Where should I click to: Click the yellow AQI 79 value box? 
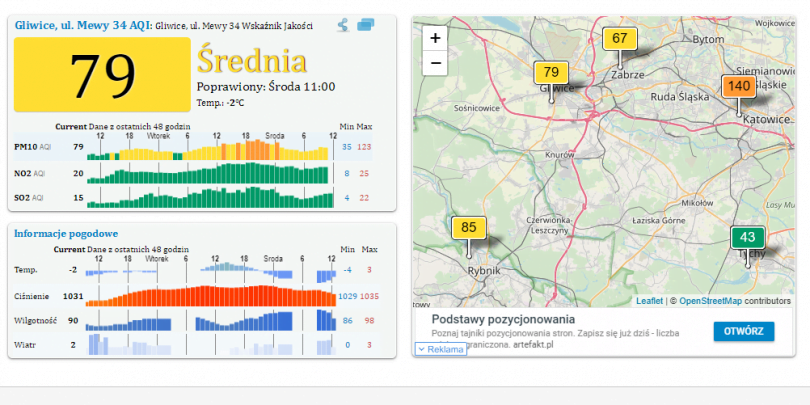tap(101, 75)
